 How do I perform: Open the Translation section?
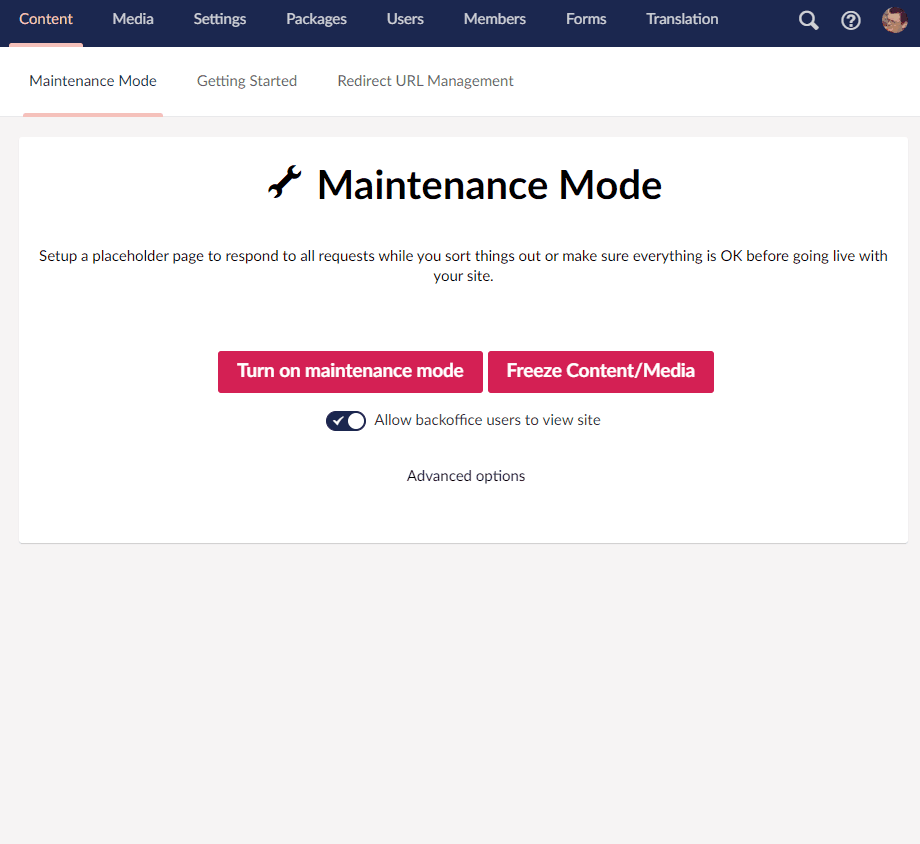coord(681,19)
